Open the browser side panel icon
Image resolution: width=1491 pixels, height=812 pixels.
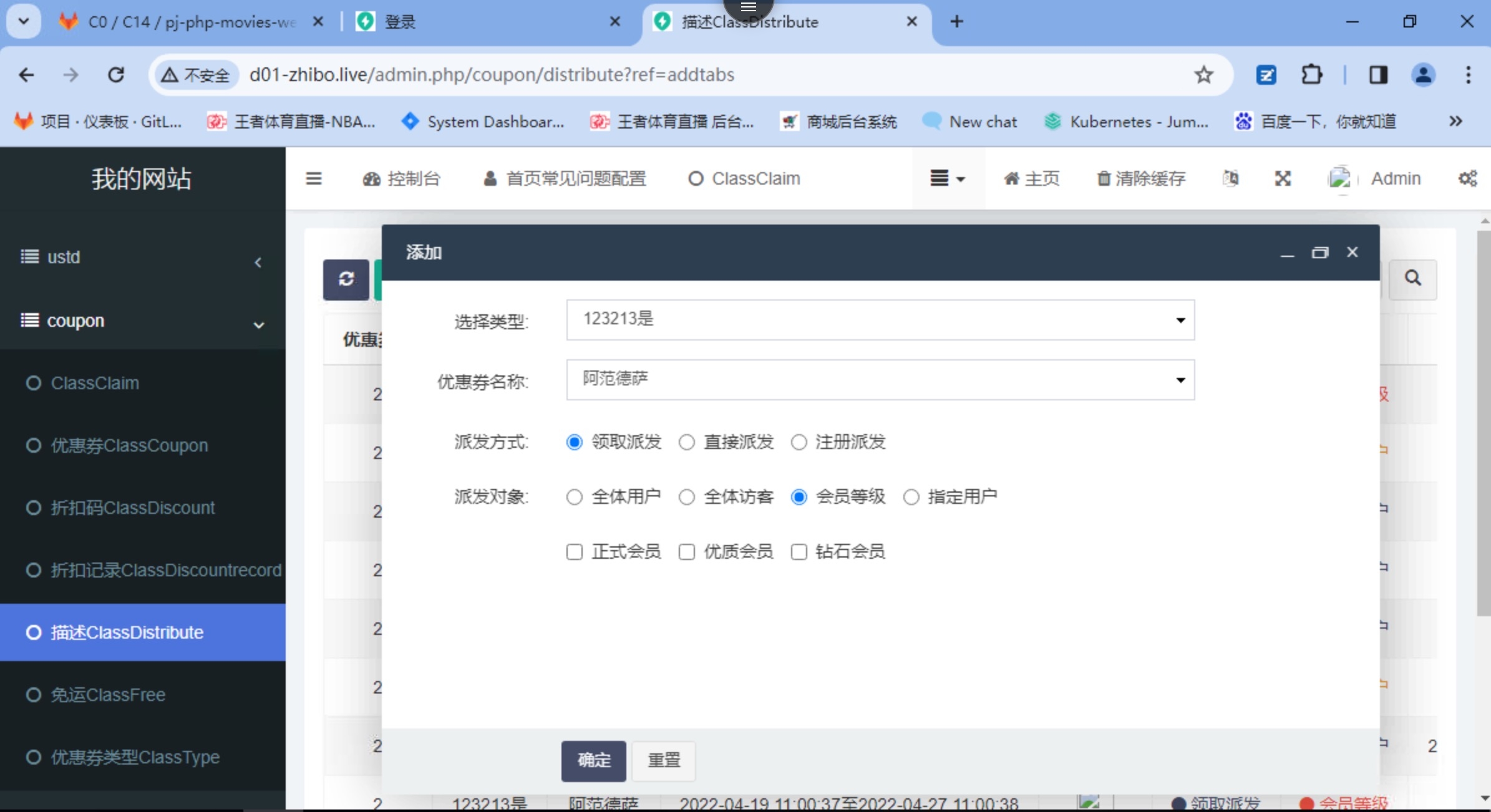pos(1378,75)
